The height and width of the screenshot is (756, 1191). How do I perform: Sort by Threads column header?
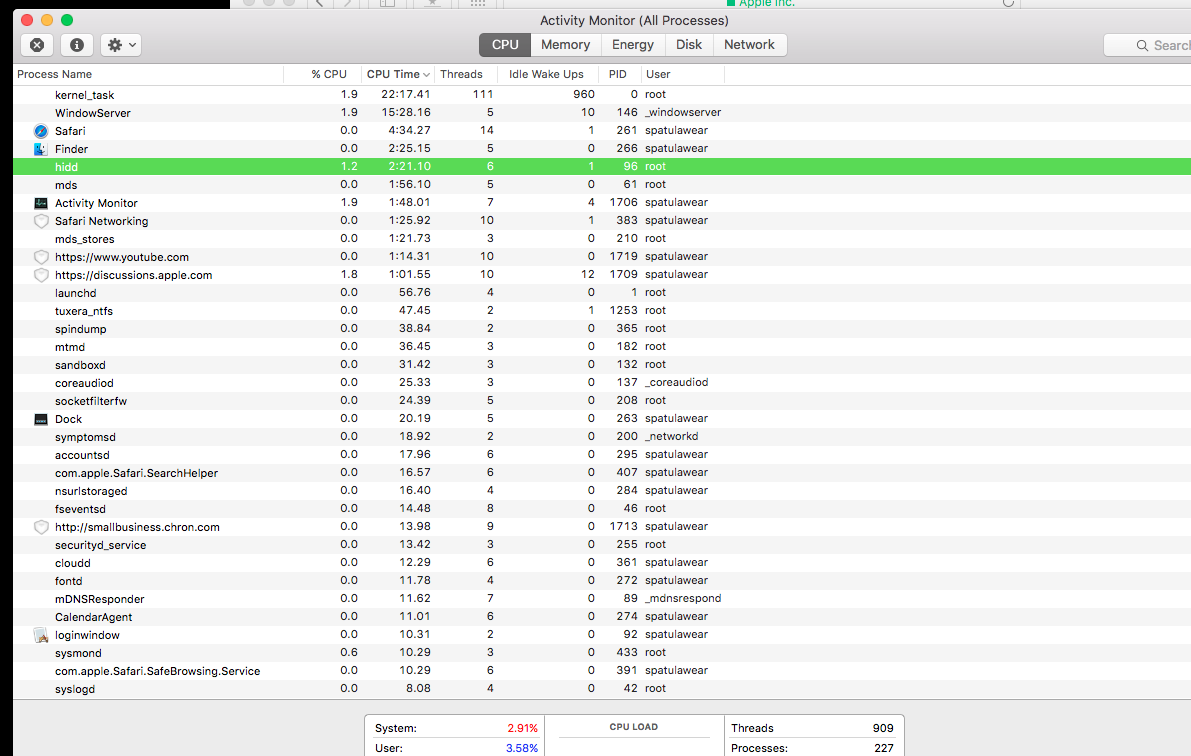[461, 74]
